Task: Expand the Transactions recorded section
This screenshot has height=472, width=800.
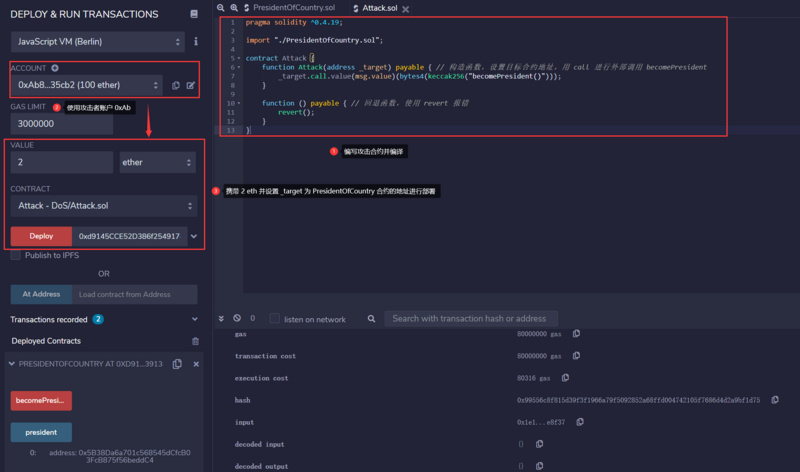Action: pyautogui.click(x=194, y=319)
